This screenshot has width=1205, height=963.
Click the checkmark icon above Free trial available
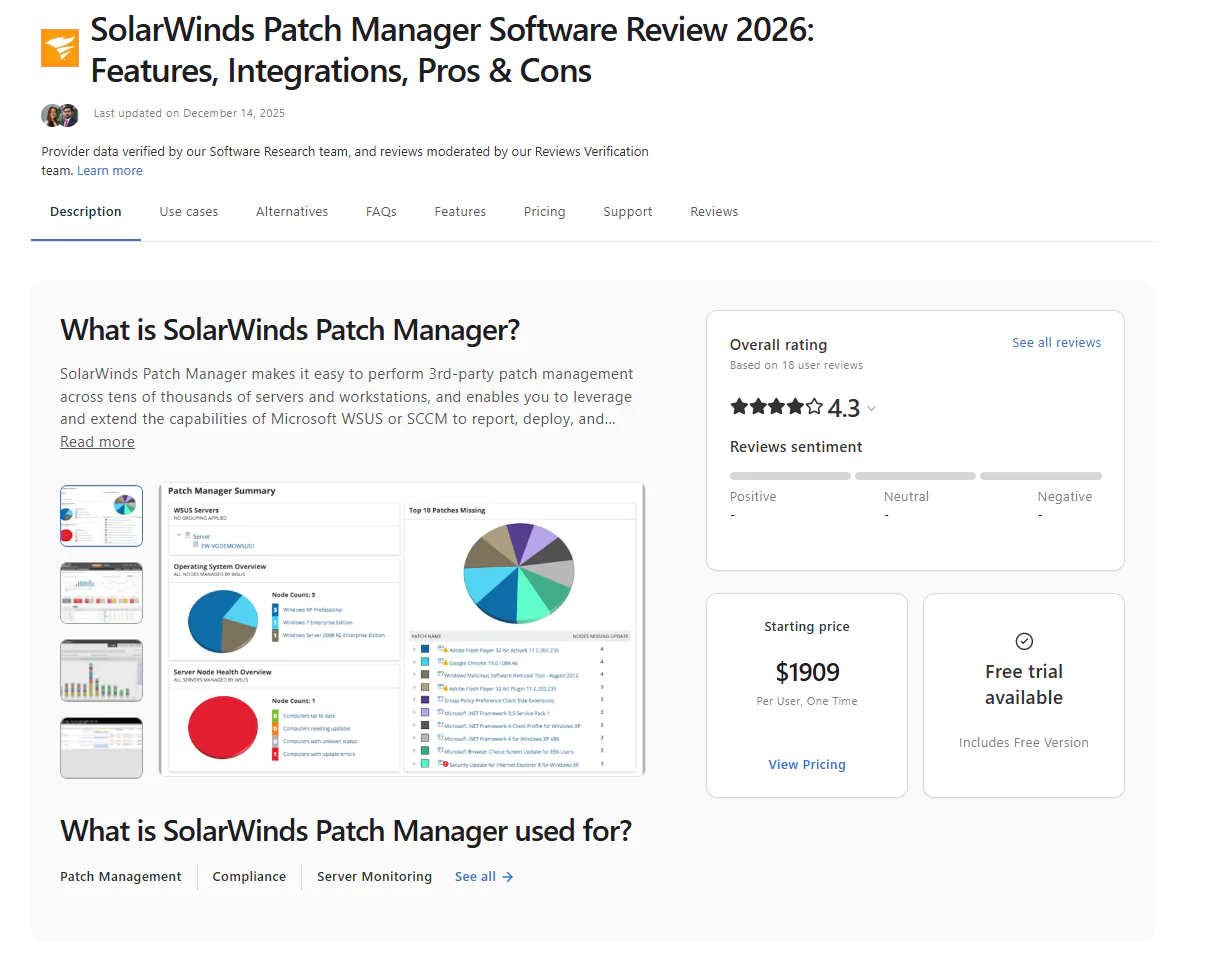click(1024, 641)
